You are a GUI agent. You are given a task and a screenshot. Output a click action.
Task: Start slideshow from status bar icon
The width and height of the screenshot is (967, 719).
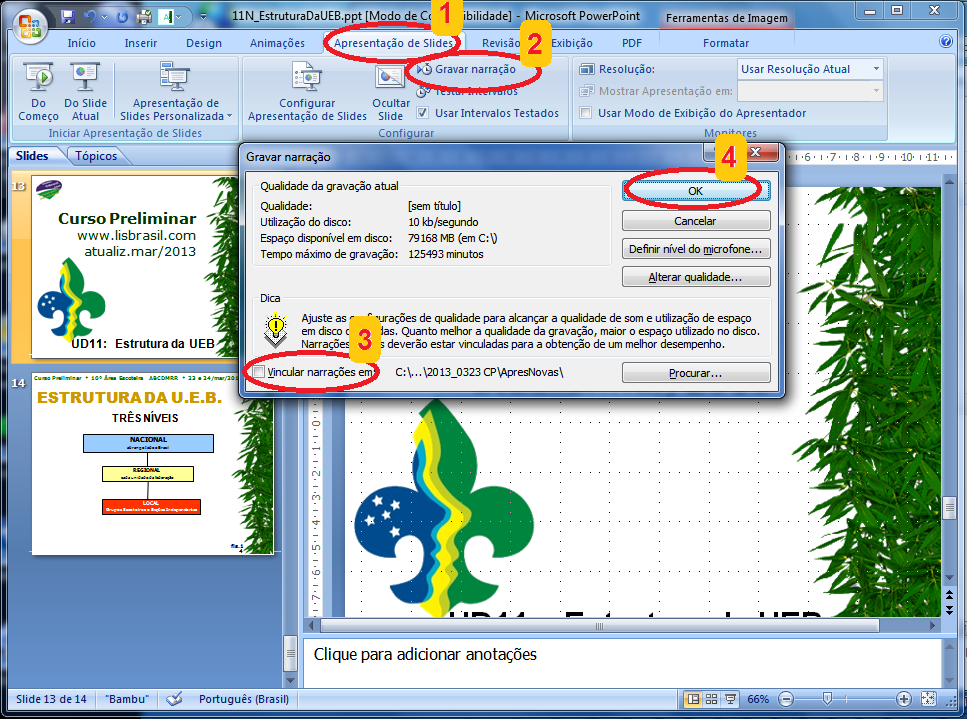tap(731, 699)
